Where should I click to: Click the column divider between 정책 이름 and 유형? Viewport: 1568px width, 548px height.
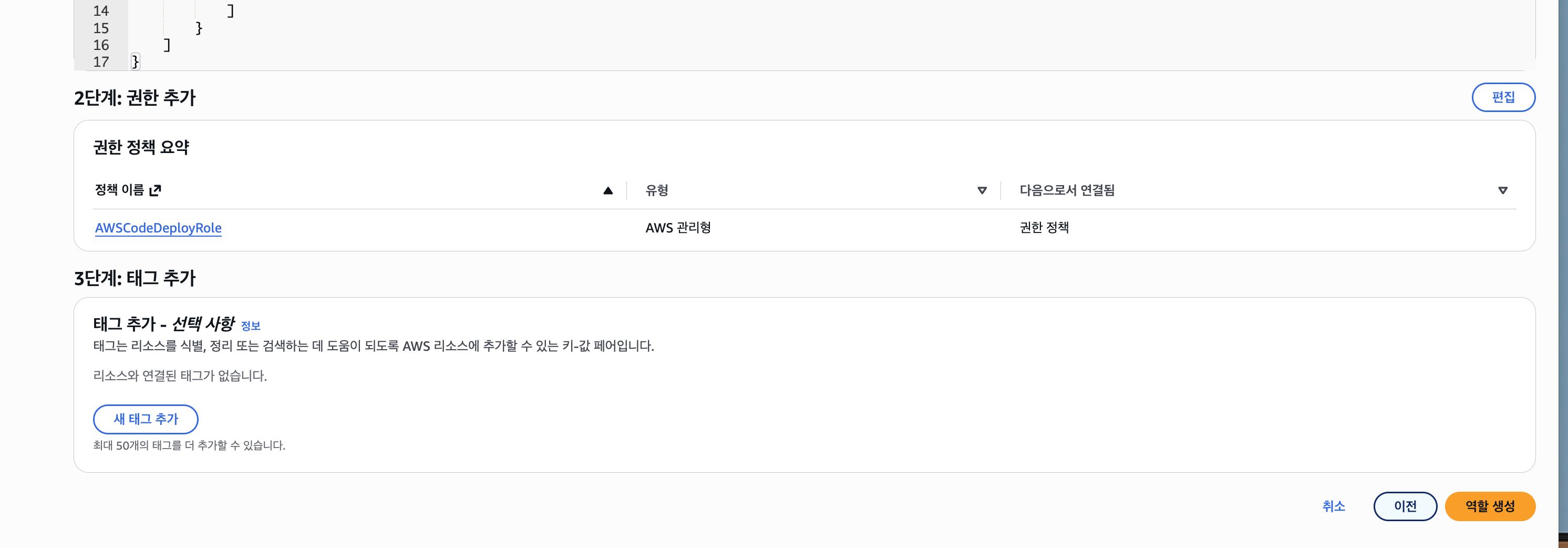click(x=626, y=190)
